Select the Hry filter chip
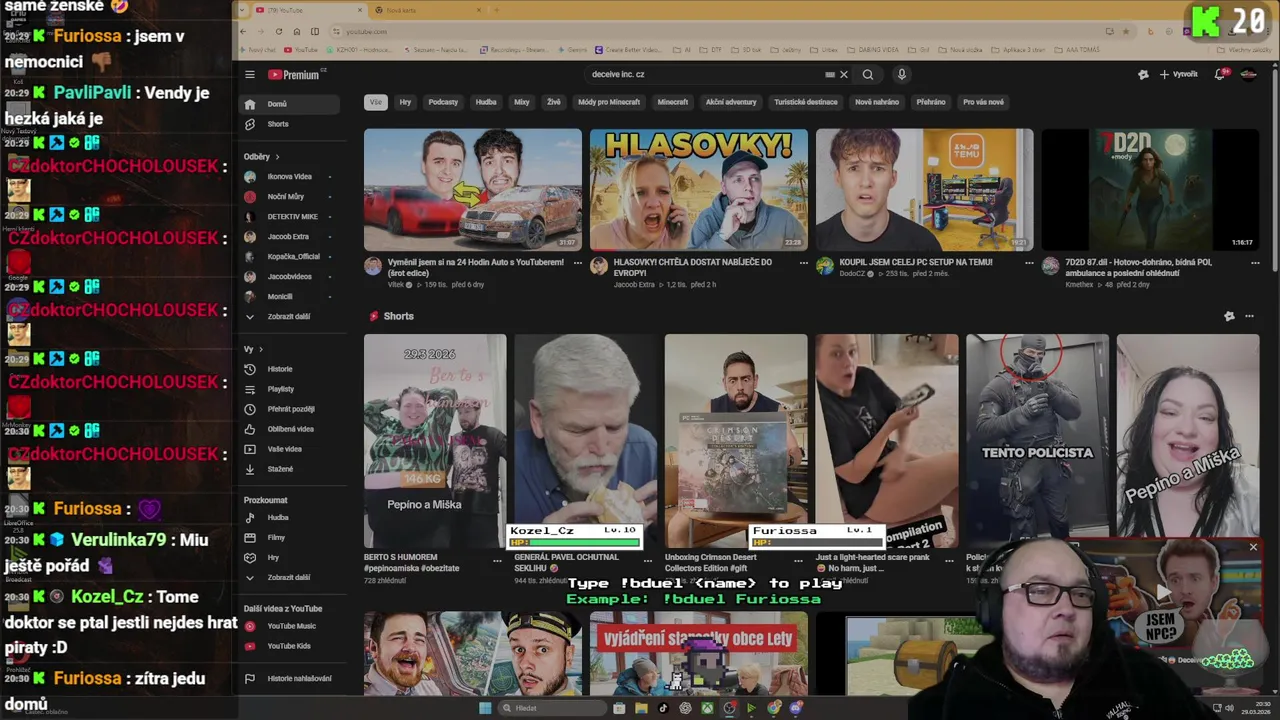 tap(405, 102)
